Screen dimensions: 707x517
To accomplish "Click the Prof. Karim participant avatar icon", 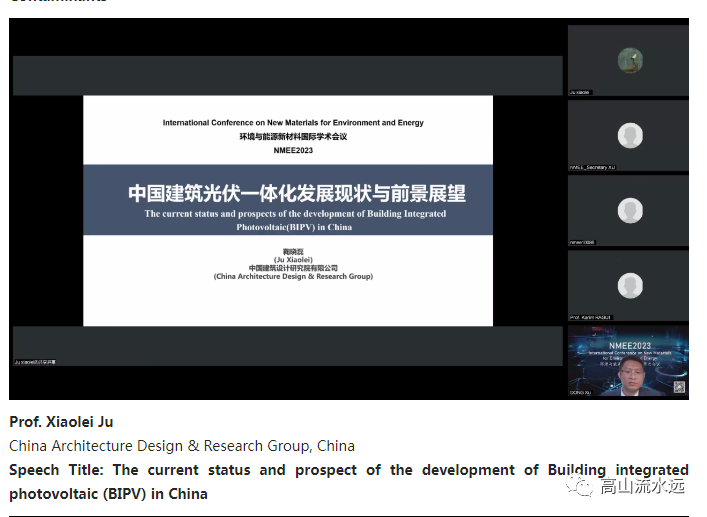I will coord(630,286).
